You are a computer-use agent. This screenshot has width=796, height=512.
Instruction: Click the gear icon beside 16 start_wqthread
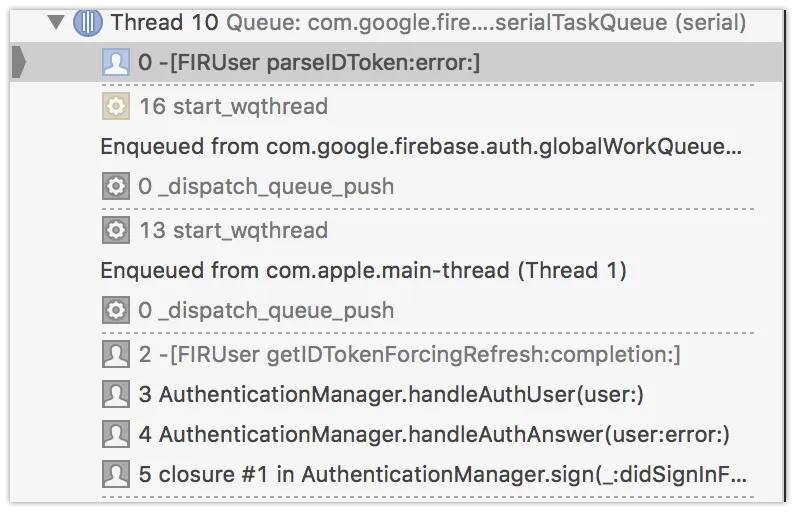click(116, 106)
